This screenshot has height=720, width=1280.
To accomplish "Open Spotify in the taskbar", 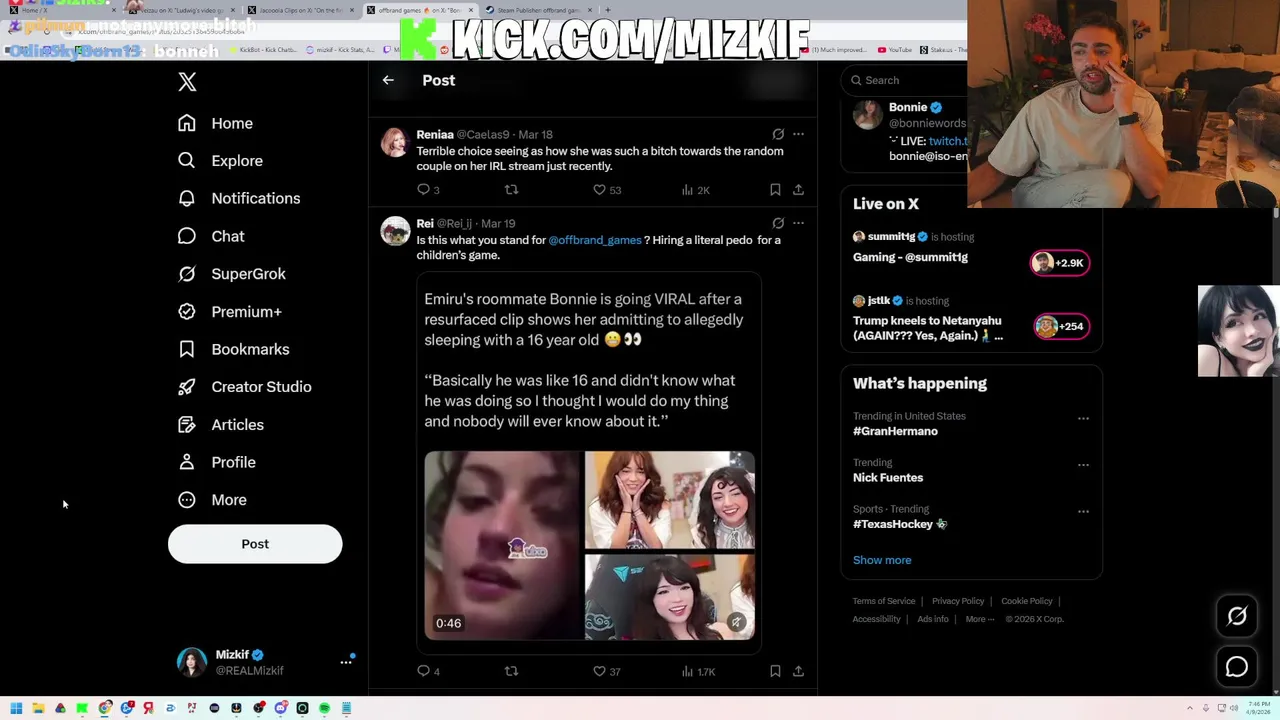I will (x=324, y=708).
